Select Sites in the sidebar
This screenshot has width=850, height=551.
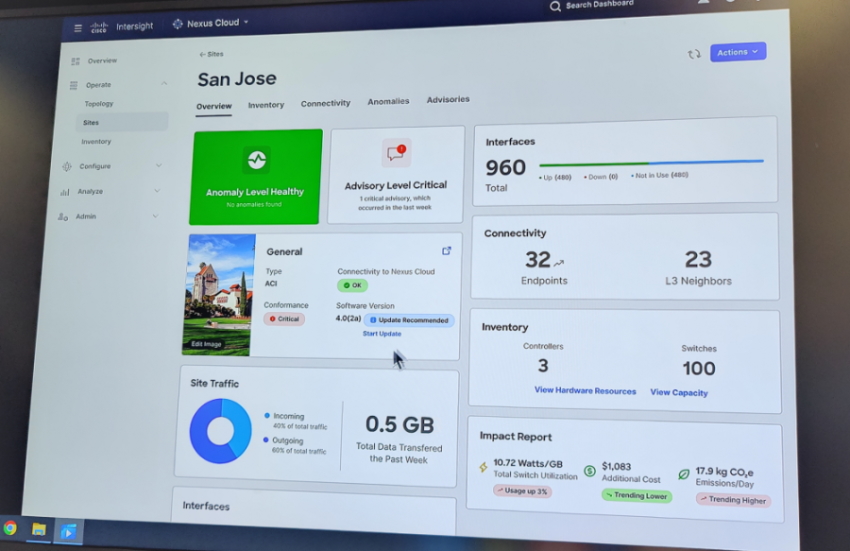coord(121,123)
